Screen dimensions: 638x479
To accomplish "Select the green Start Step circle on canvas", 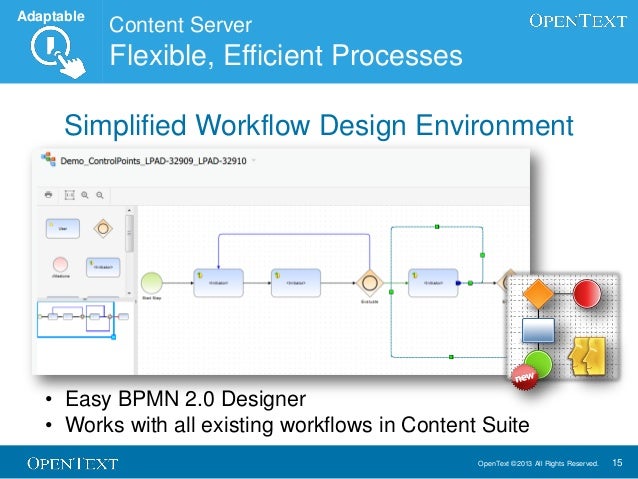I will 152,283.
